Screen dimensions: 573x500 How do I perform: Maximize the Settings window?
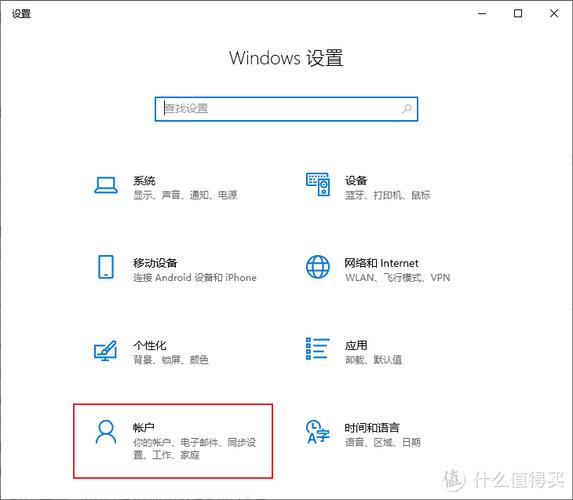tap(518, 14)
